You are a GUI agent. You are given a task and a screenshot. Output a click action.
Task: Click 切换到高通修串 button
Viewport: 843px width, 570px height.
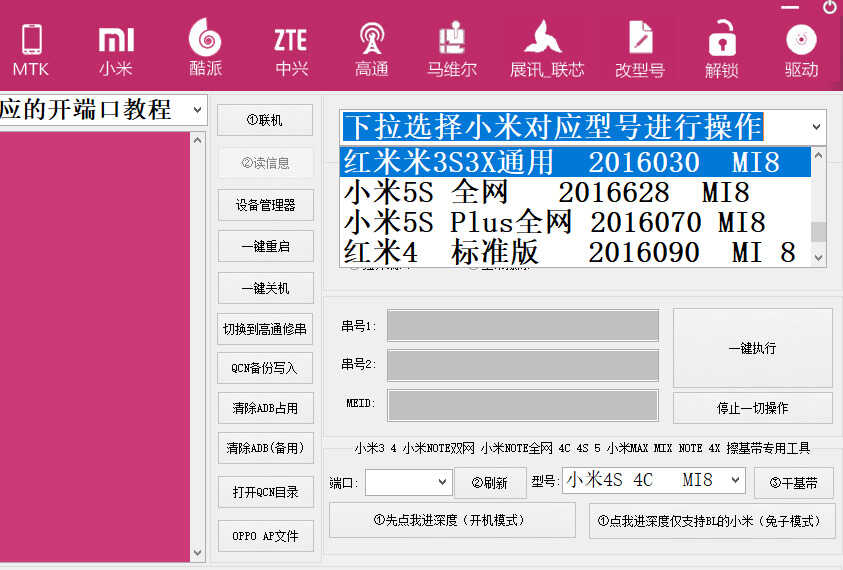(265, 329)
